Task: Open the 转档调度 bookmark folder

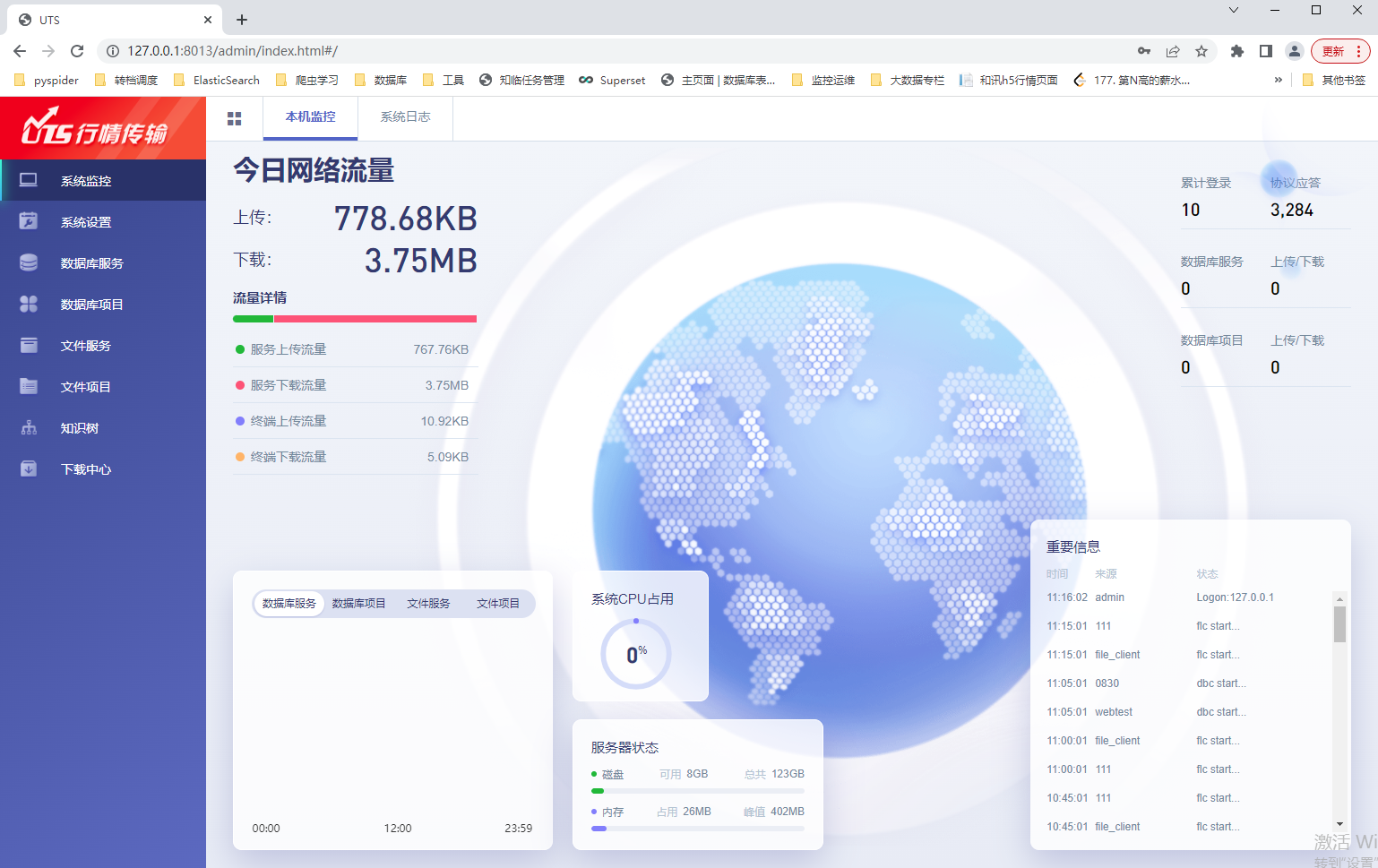Action: tap(125, 80)
